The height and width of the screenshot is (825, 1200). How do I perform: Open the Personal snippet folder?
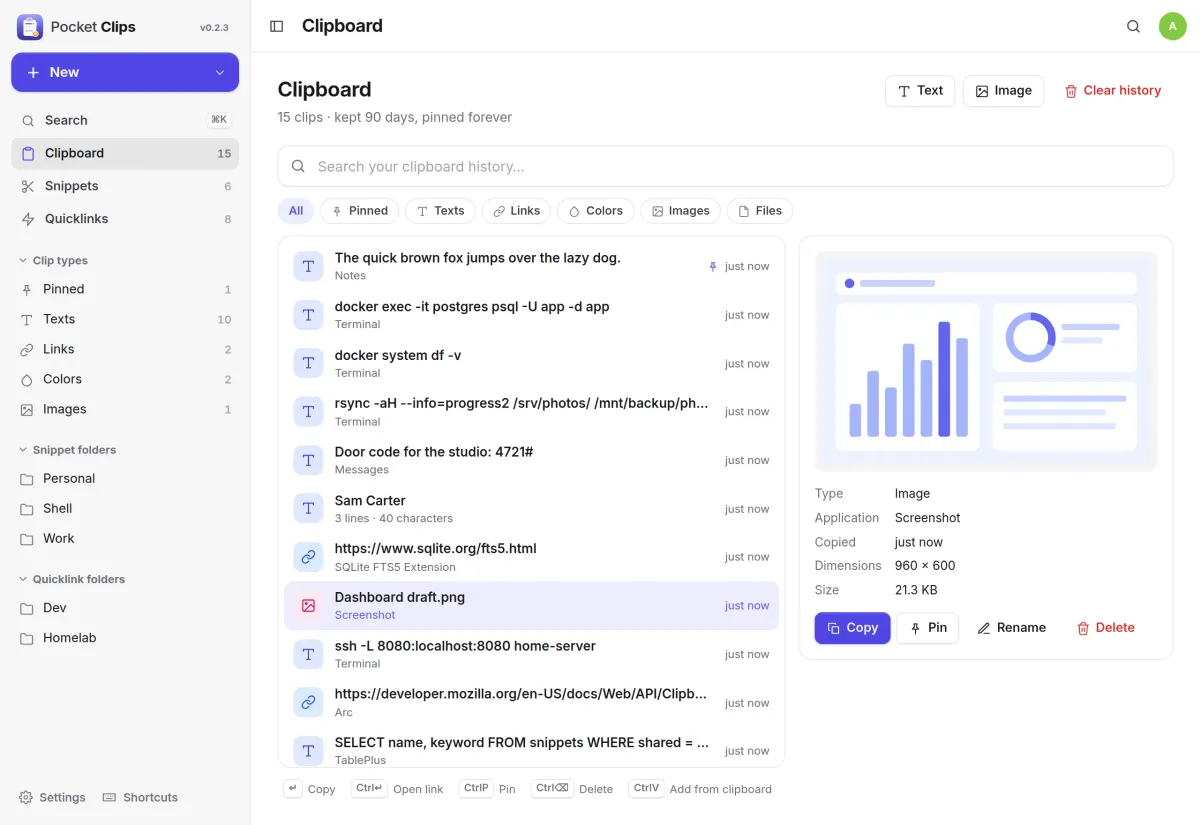pos(125,478)
